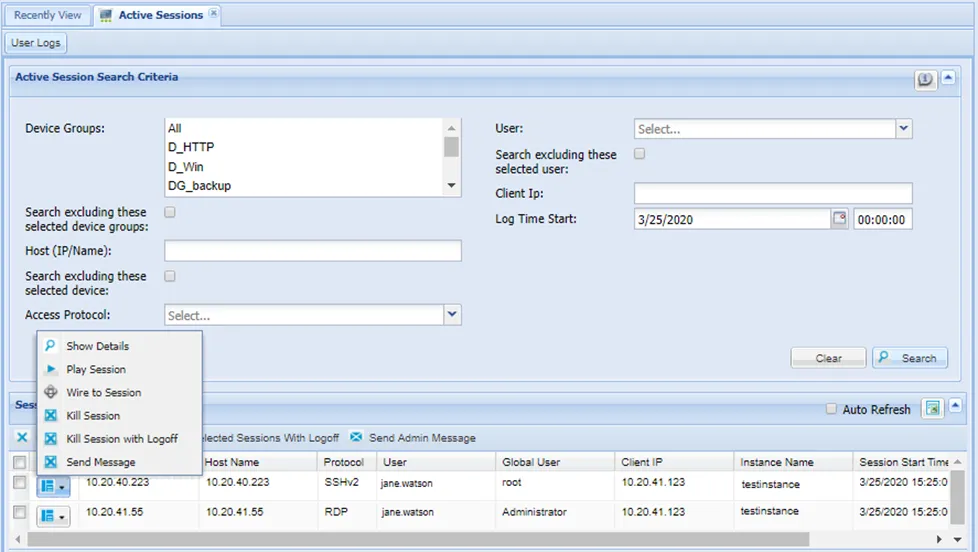Click the grid scroll-up arrow
Image resolution: width=978 pixels, height=552 pixels.
[957, 462]
